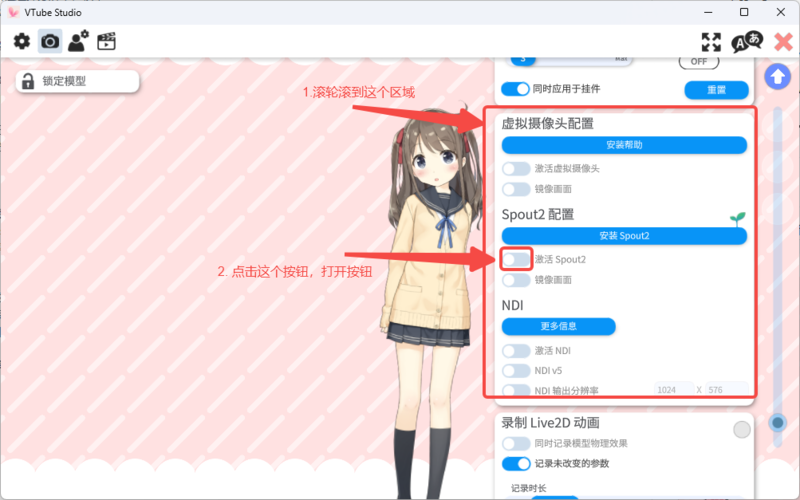The height and width of the screenshot is (500, 800).
Task: Click the green sprout icon beside Spout2
Action: point(737,219)
